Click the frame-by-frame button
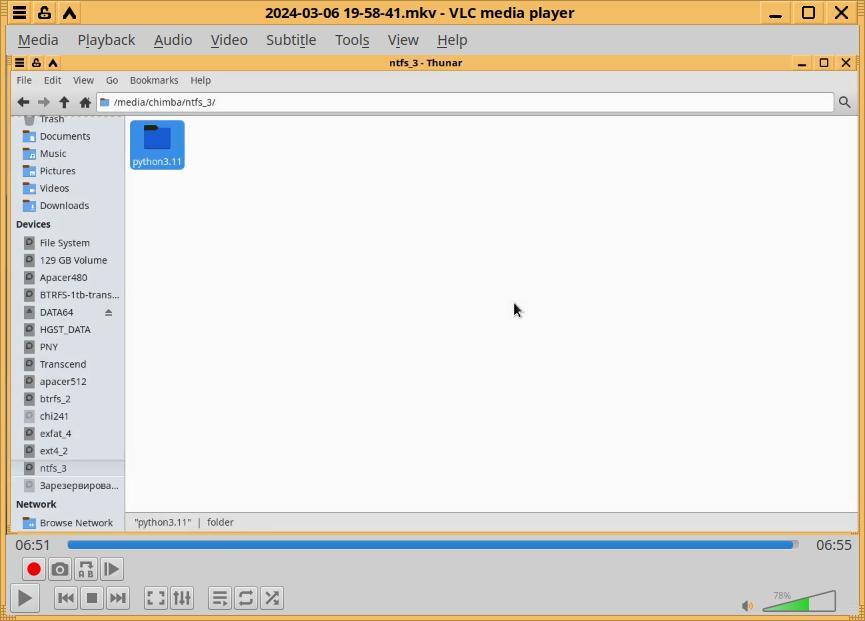The width and height of the screenshot is (865, 621). [111, 569]
